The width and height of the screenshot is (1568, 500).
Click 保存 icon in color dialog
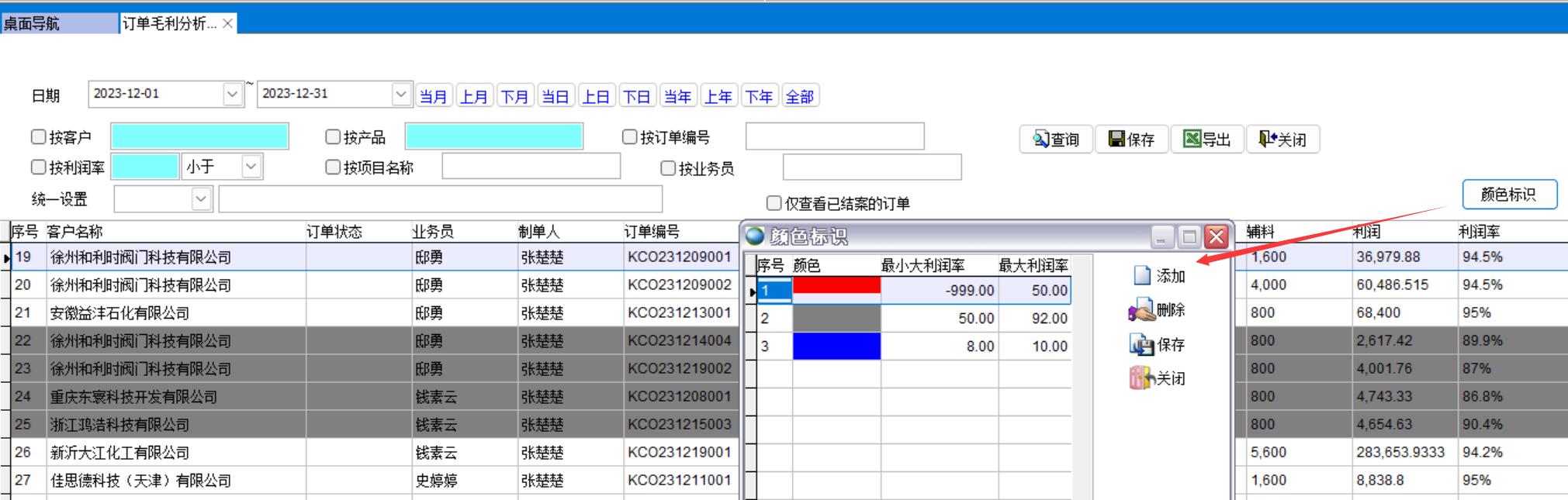point(1142,345)
